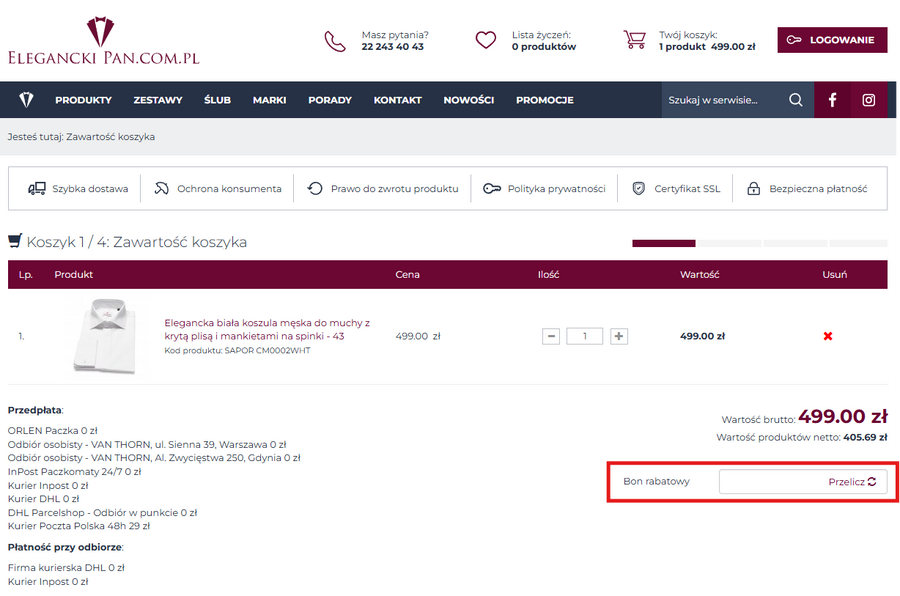Click the wishlist heart icon
900x596 pixels.
coord(485,40)
